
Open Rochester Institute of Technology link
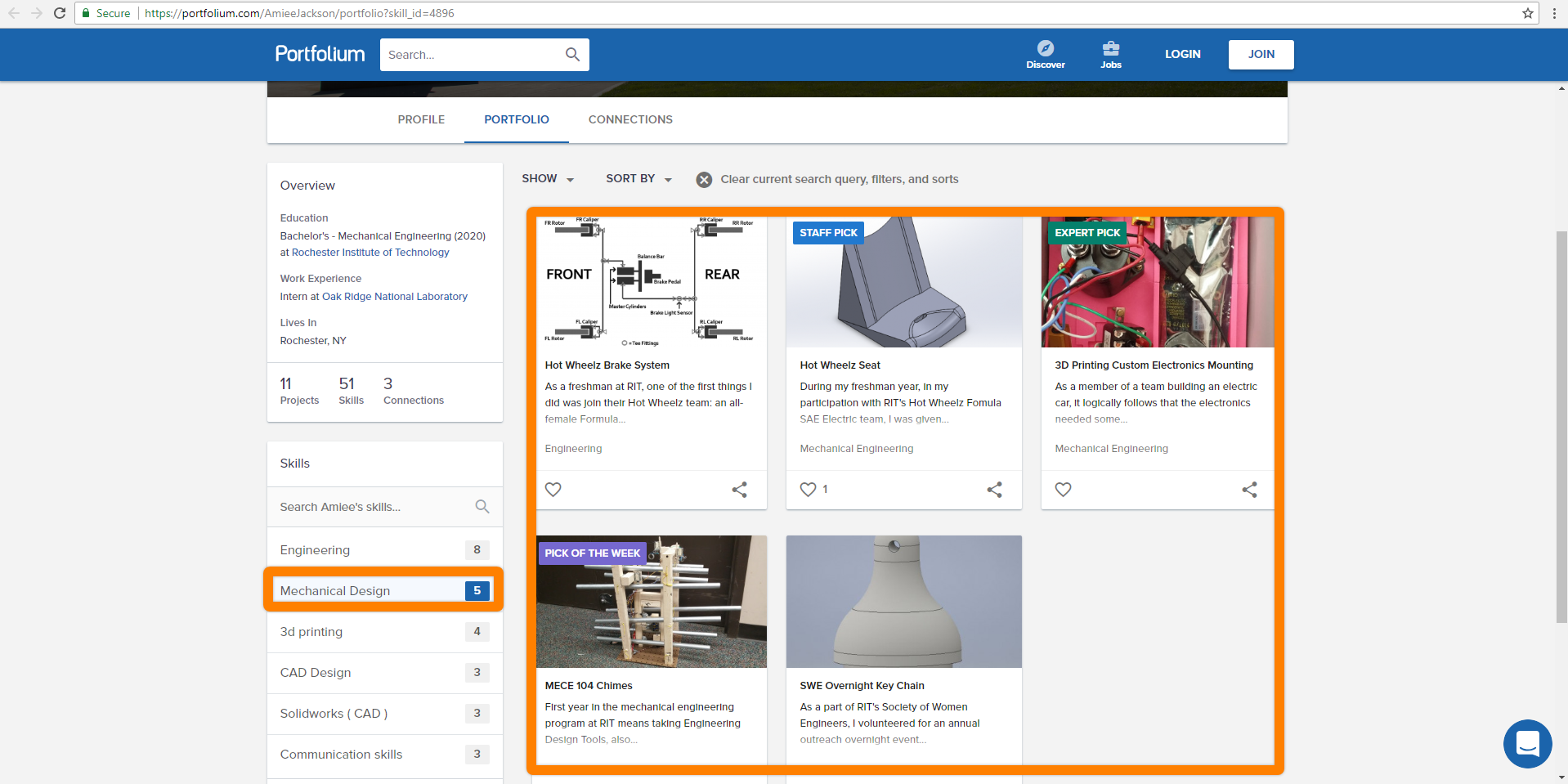[370, 253]
